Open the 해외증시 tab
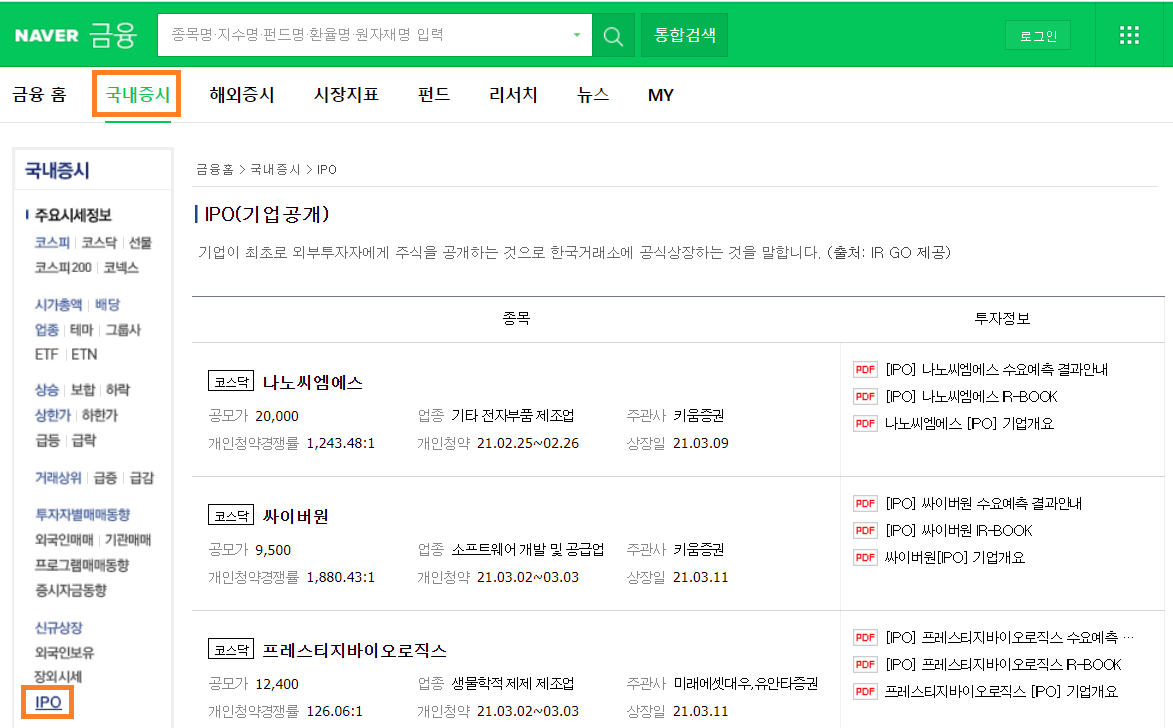1173x728 pixels. point(242,95)
